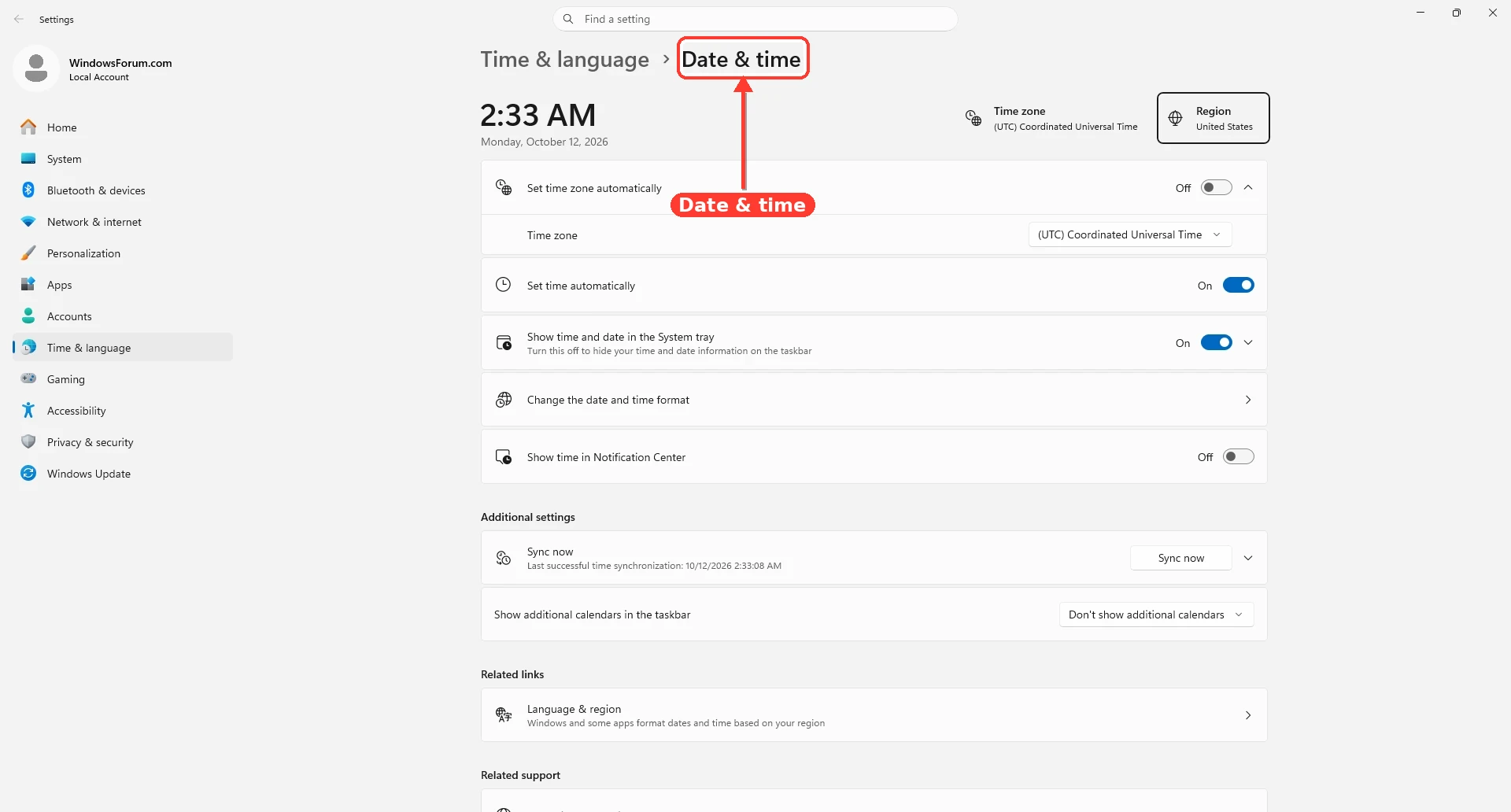Click the Bluetooth & devices sidebar icon
This screenshot has width=1511, height=812.
tap(28, 190)
